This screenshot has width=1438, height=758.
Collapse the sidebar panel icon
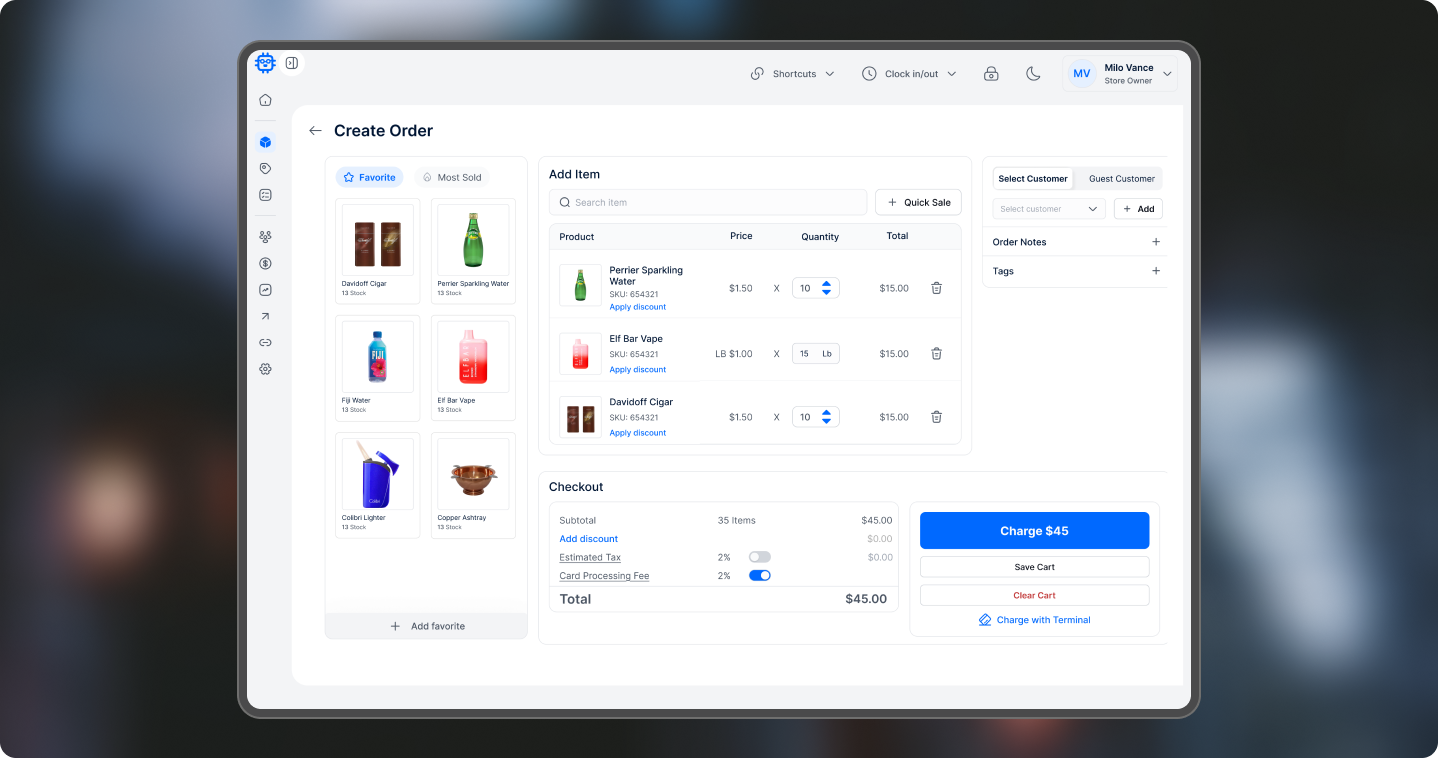(292, 63)
